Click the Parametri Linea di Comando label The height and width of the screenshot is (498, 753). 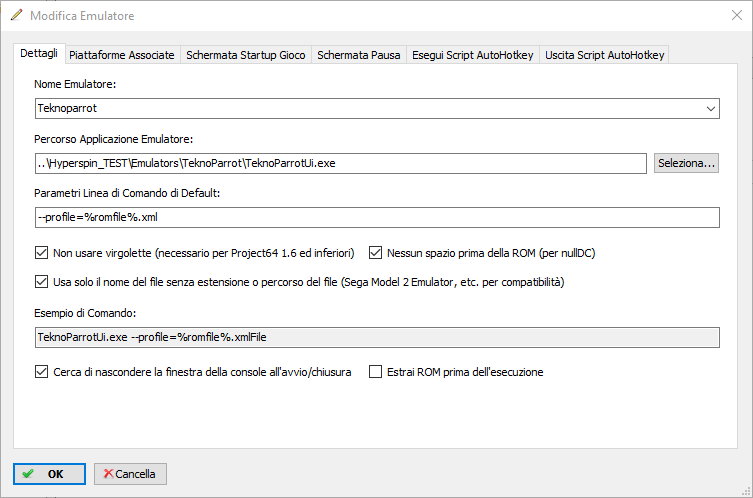[x=127, y=193]
